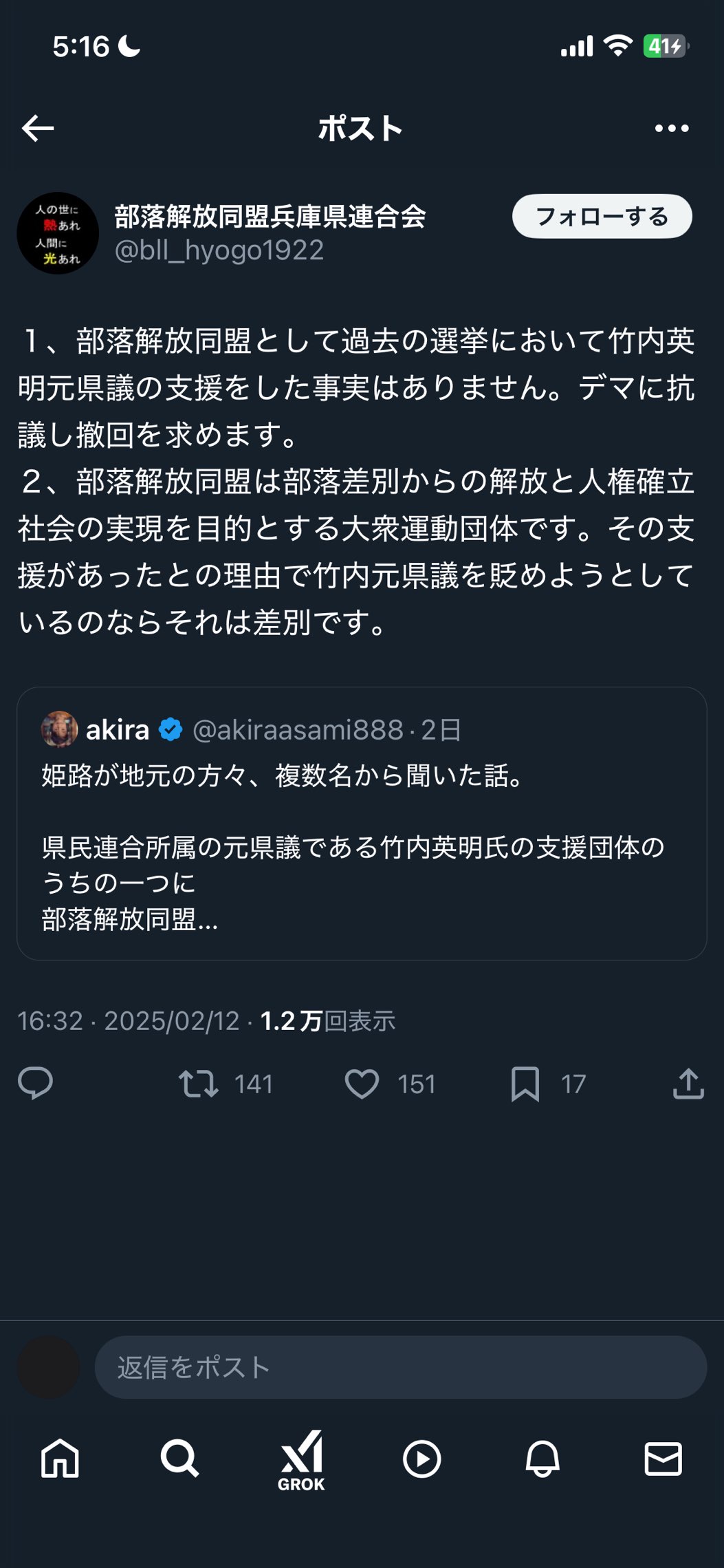Open the notifications bell tab

click(542, 1459)
